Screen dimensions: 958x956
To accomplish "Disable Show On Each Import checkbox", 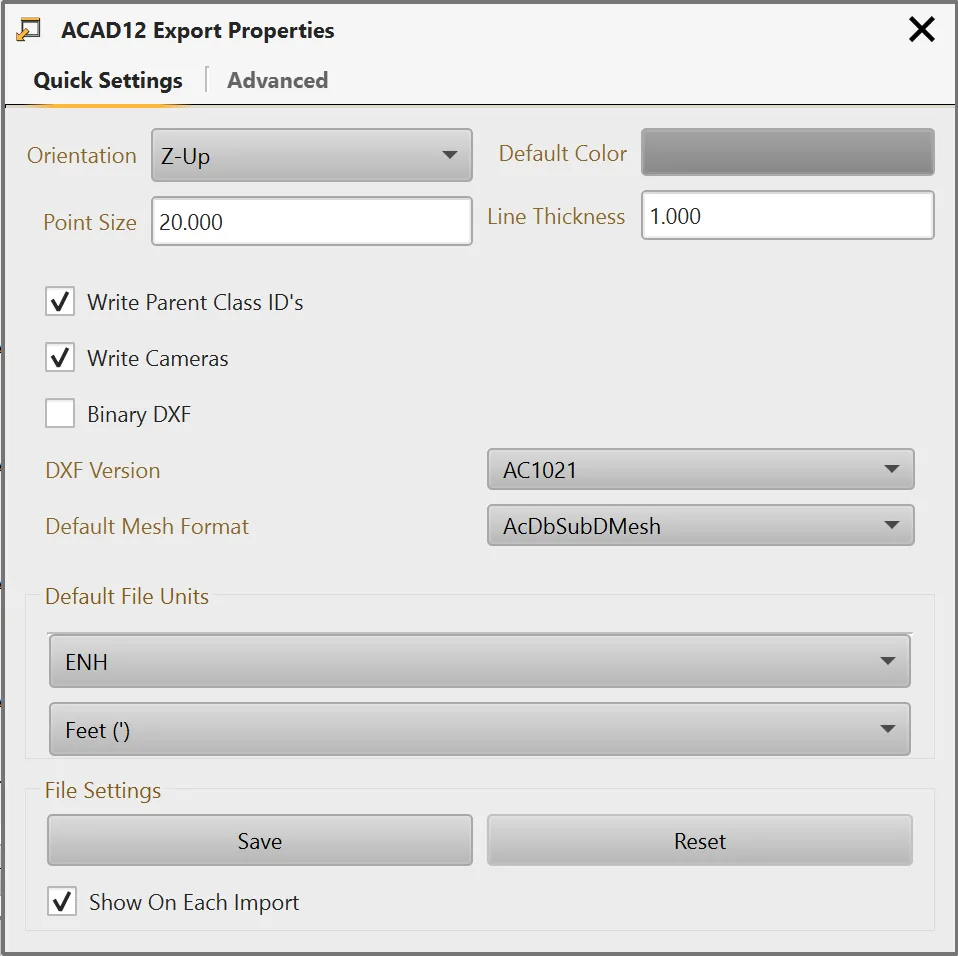I will click(62, 902).
